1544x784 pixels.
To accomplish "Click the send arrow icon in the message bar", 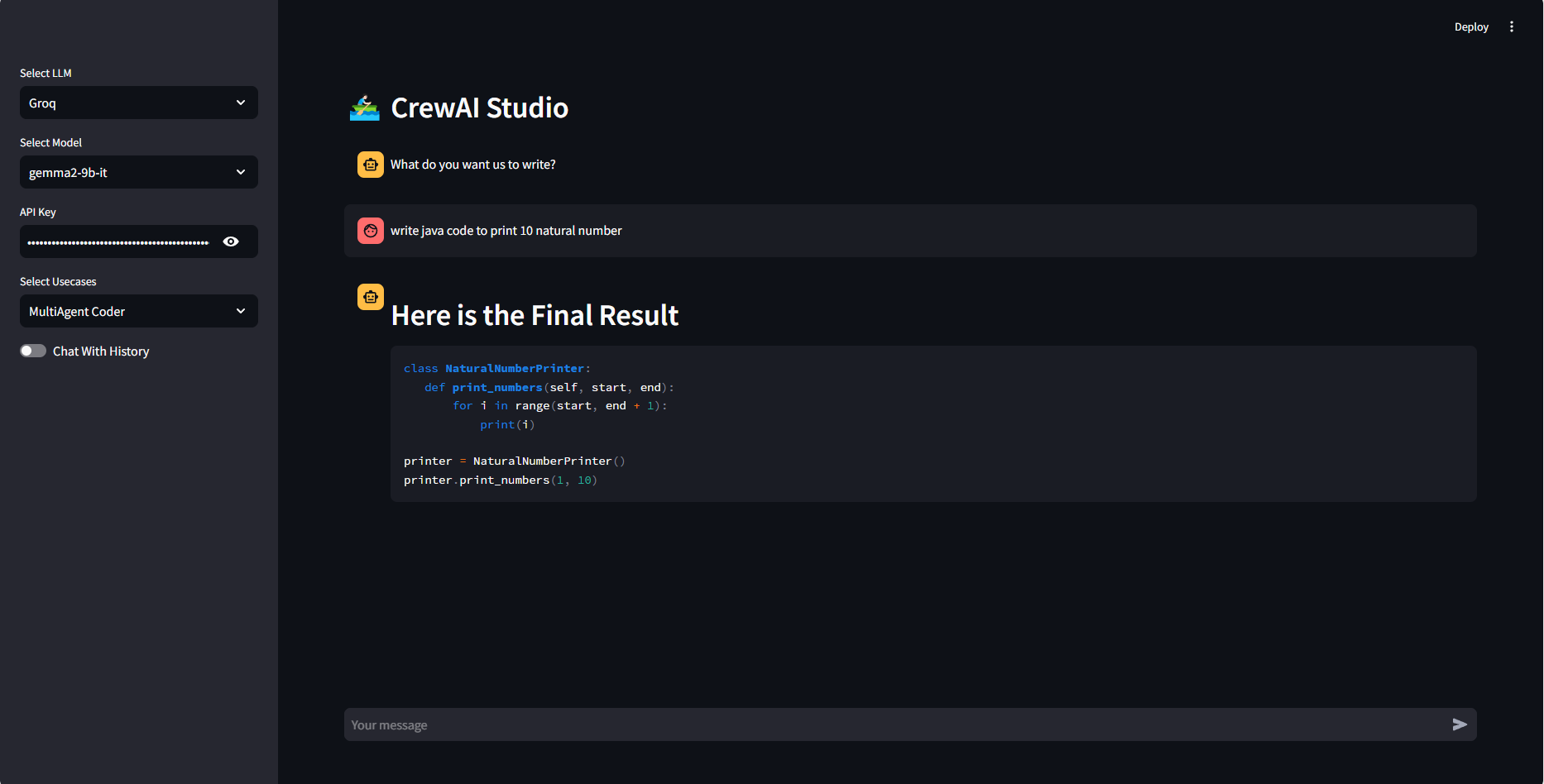I will (x=1460, y=724).
